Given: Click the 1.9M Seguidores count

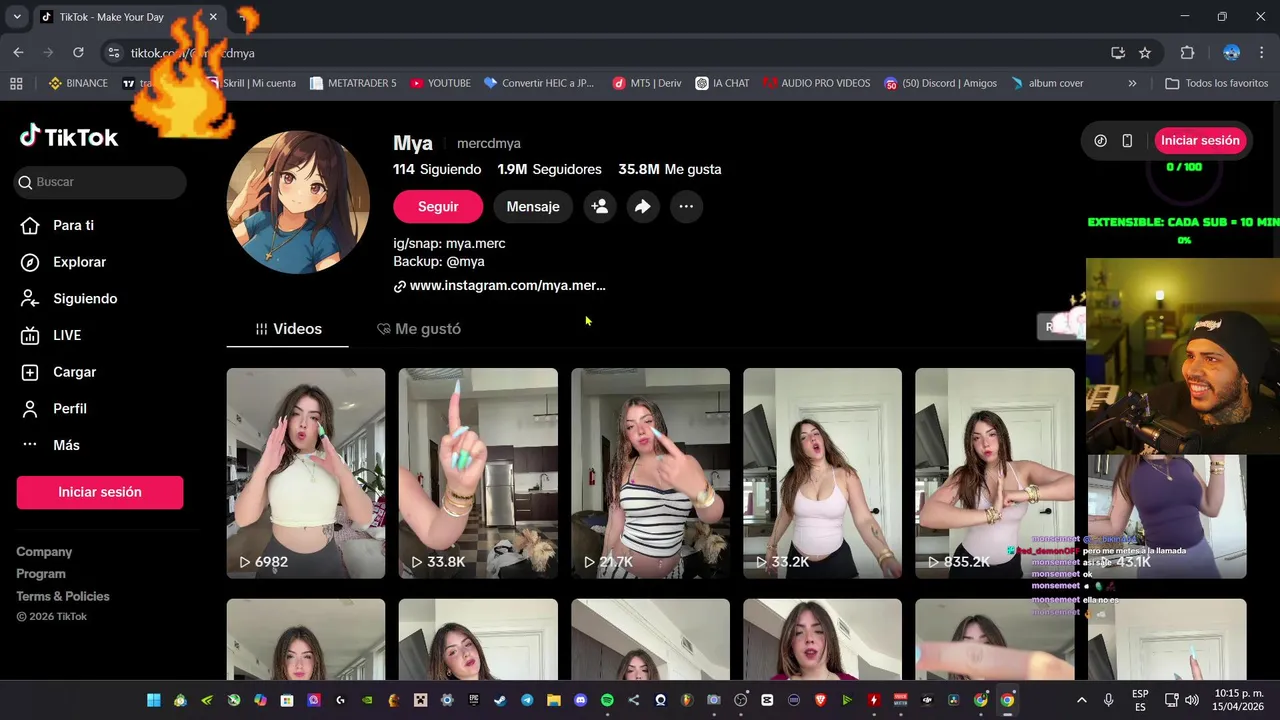Looking at the screenshot, I should coord(549,169).
